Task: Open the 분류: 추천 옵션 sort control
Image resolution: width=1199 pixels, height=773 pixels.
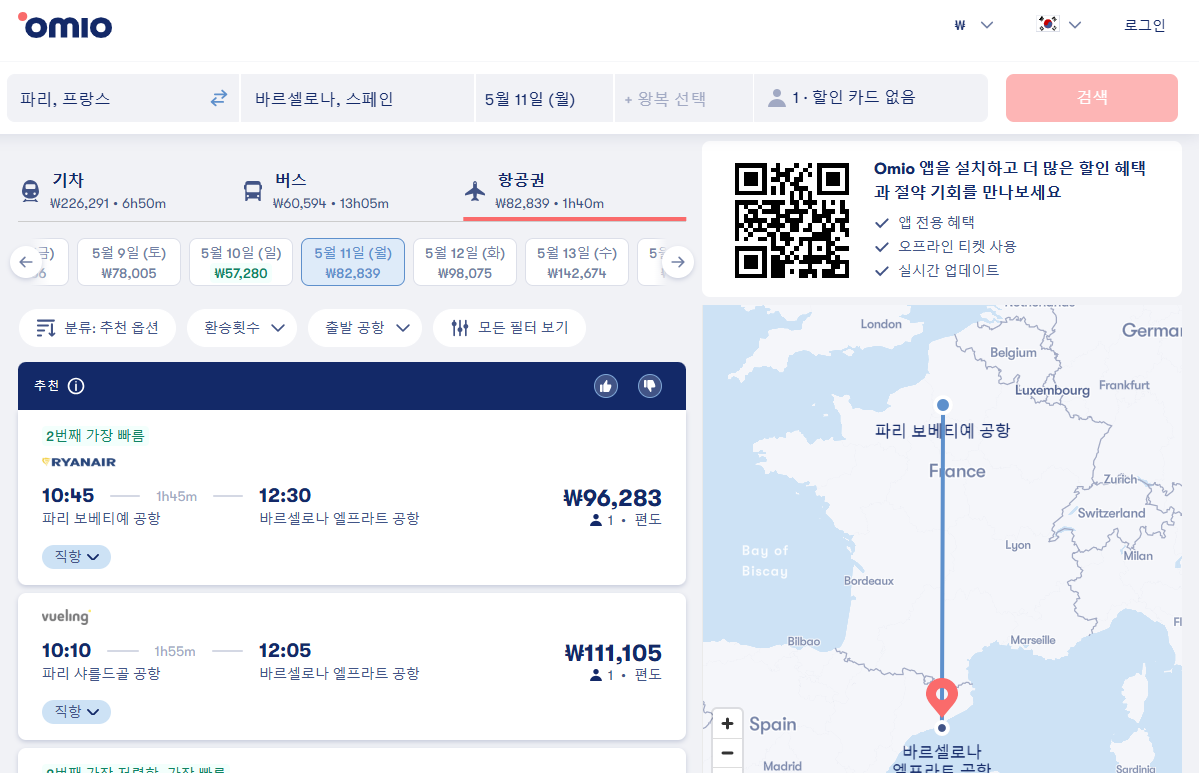Action: point(97,328)
